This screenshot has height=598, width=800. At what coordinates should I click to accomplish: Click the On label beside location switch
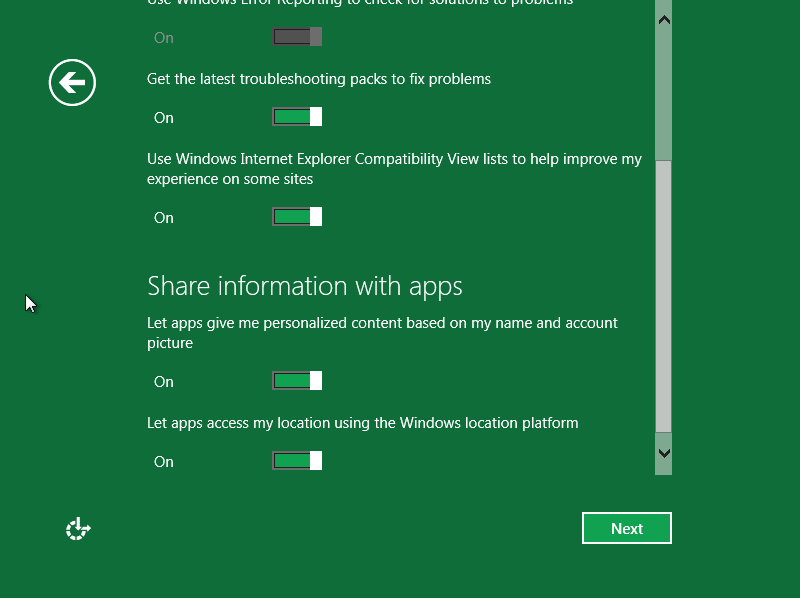(x=164, y=462)
